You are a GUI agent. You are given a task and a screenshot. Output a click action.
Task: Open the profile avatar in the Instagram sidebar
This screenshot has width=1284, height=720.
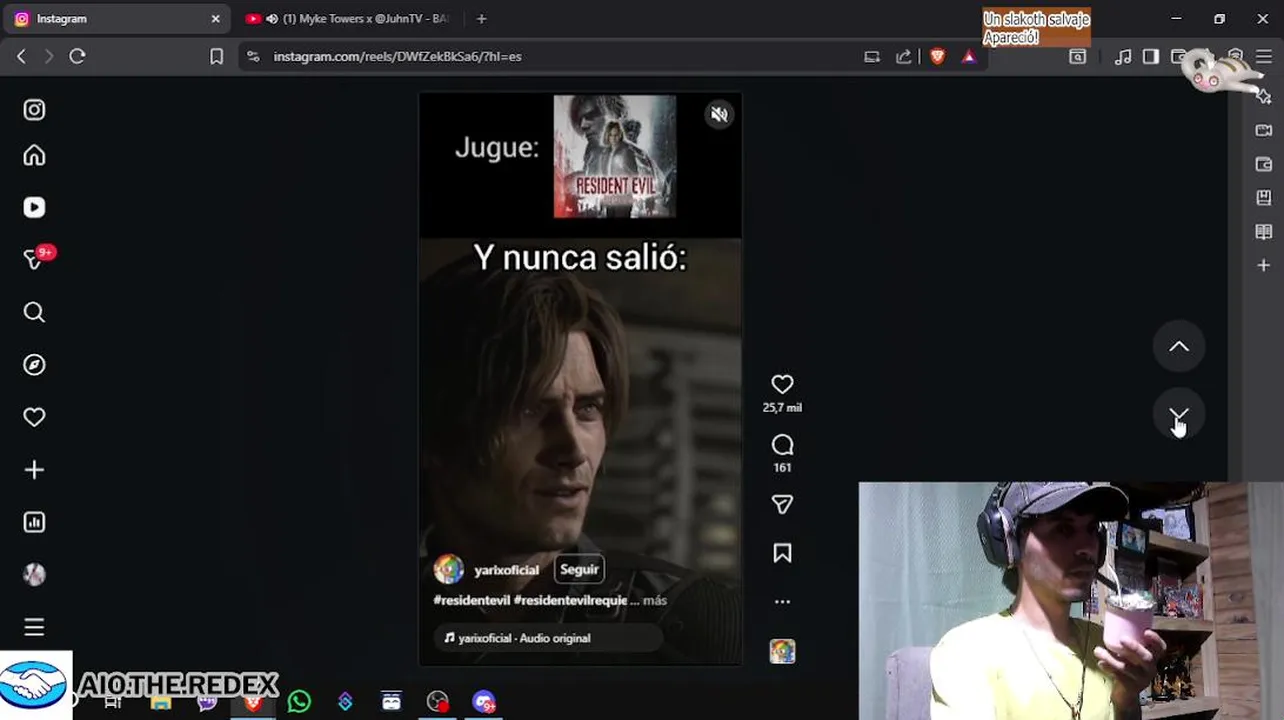[x=34, y=574]
